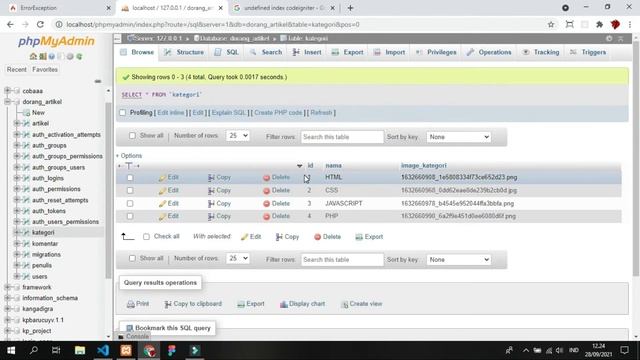This screenshot has width=640, height=360.
Task: Open new browser tab with plus icon
Action: coord(350,8)
